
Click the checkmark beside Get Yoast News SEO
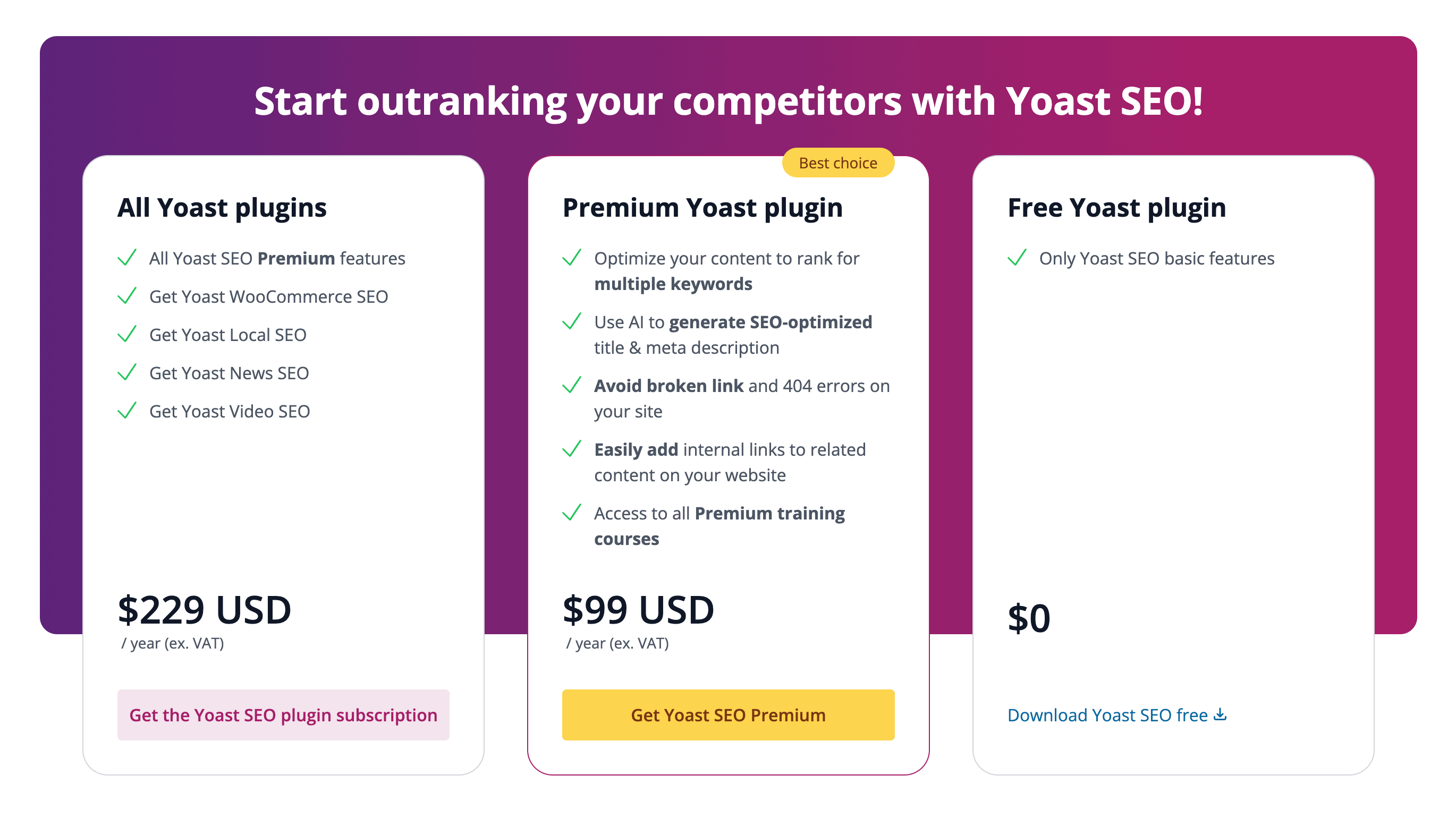point(126,373)
